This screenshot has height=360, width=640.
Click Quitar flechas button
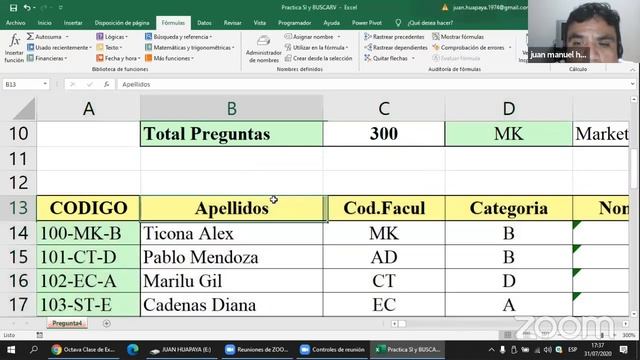pos(386,58)
